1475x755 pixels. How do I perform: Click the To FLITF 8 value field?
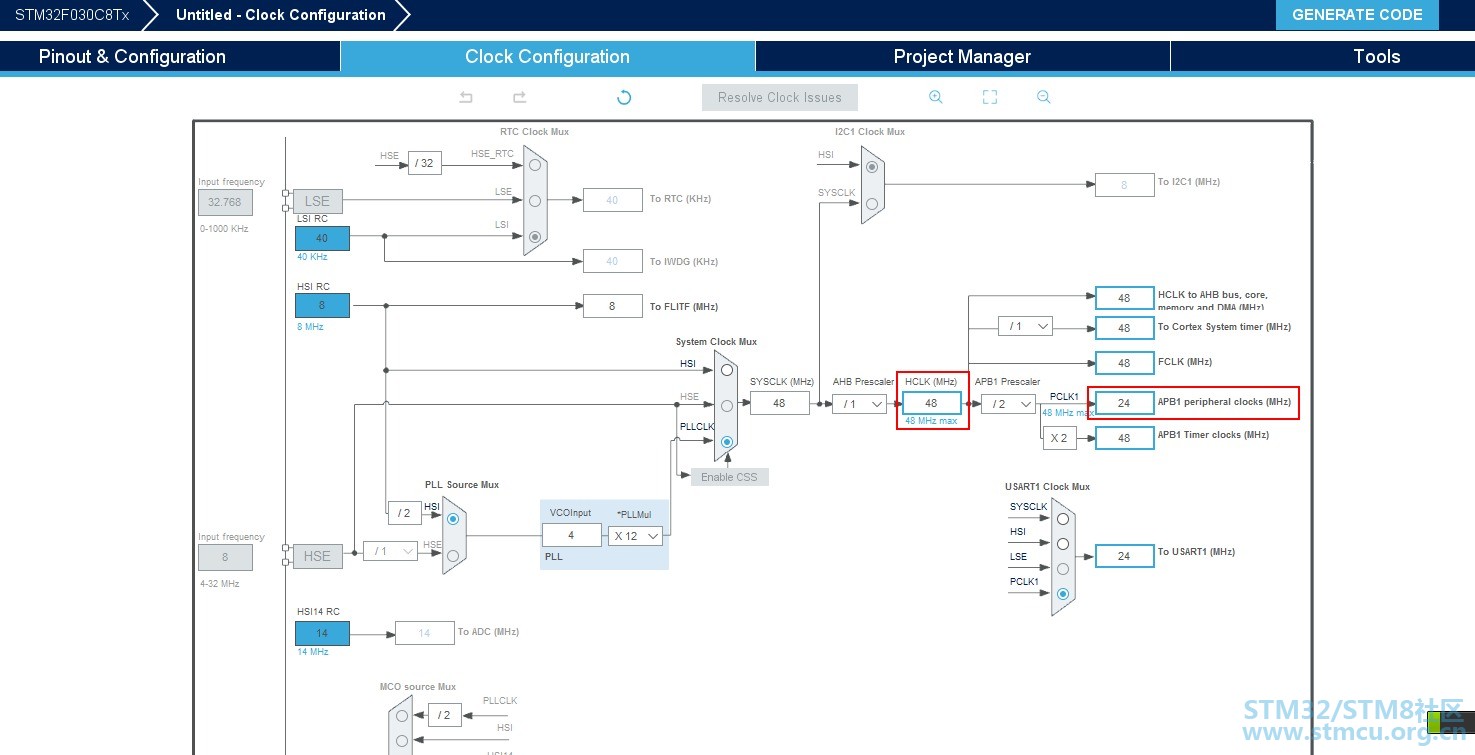612,306
